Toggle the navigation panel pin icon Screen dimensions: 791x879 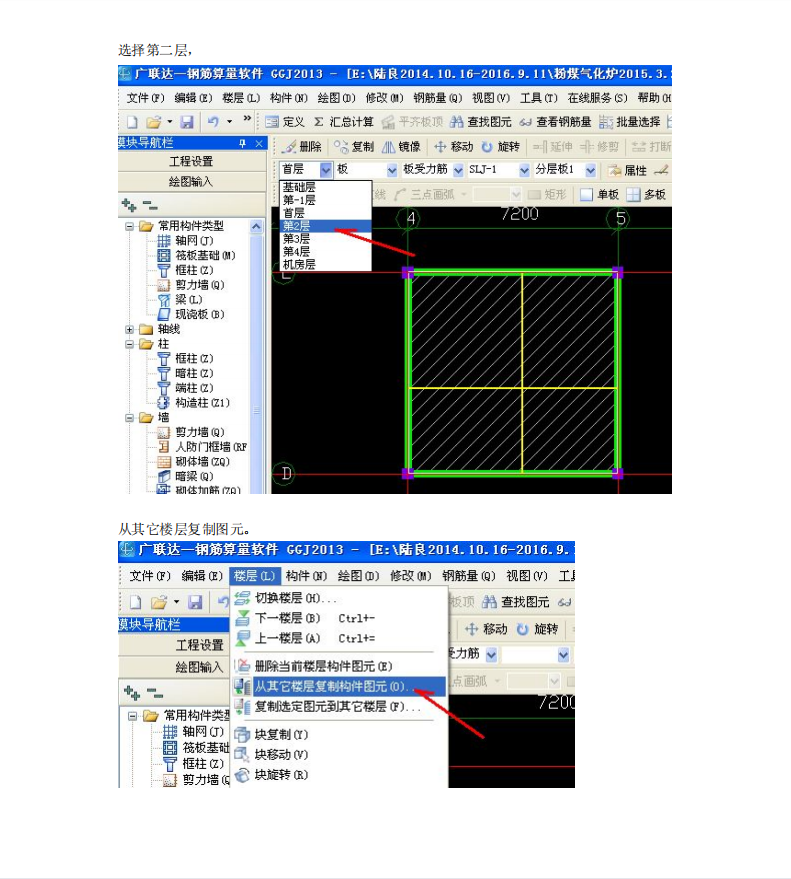242,144
